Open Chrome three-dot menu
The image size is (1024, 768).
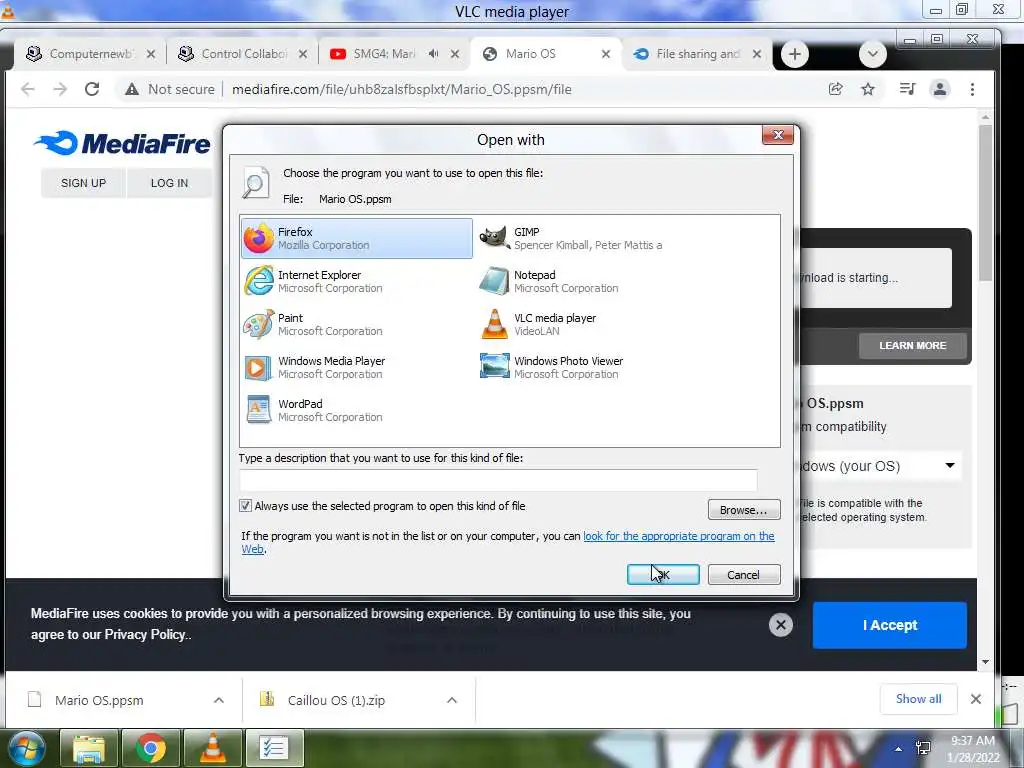972,89
